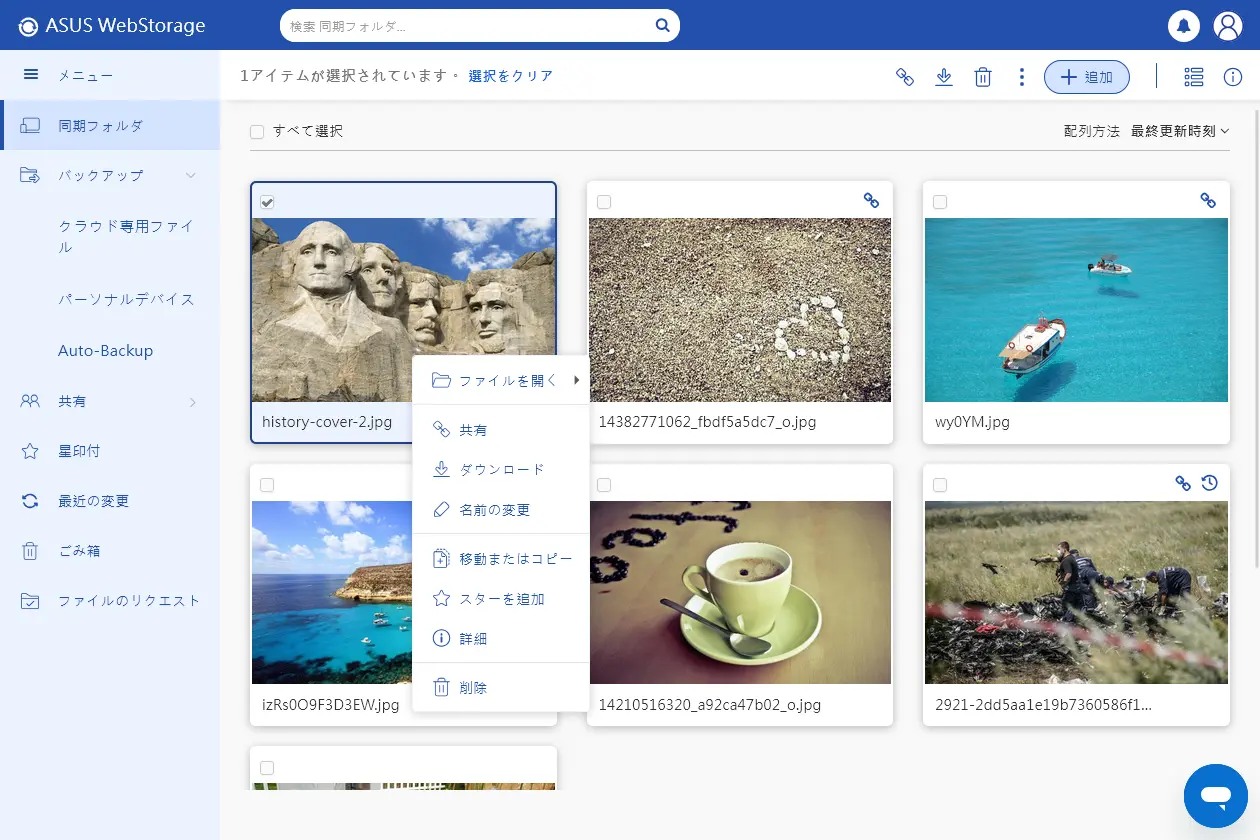Toggle the hamburger menu icon
Image resolution: width=1260 pixels, height=840 pixels.
tap(30, 75)
